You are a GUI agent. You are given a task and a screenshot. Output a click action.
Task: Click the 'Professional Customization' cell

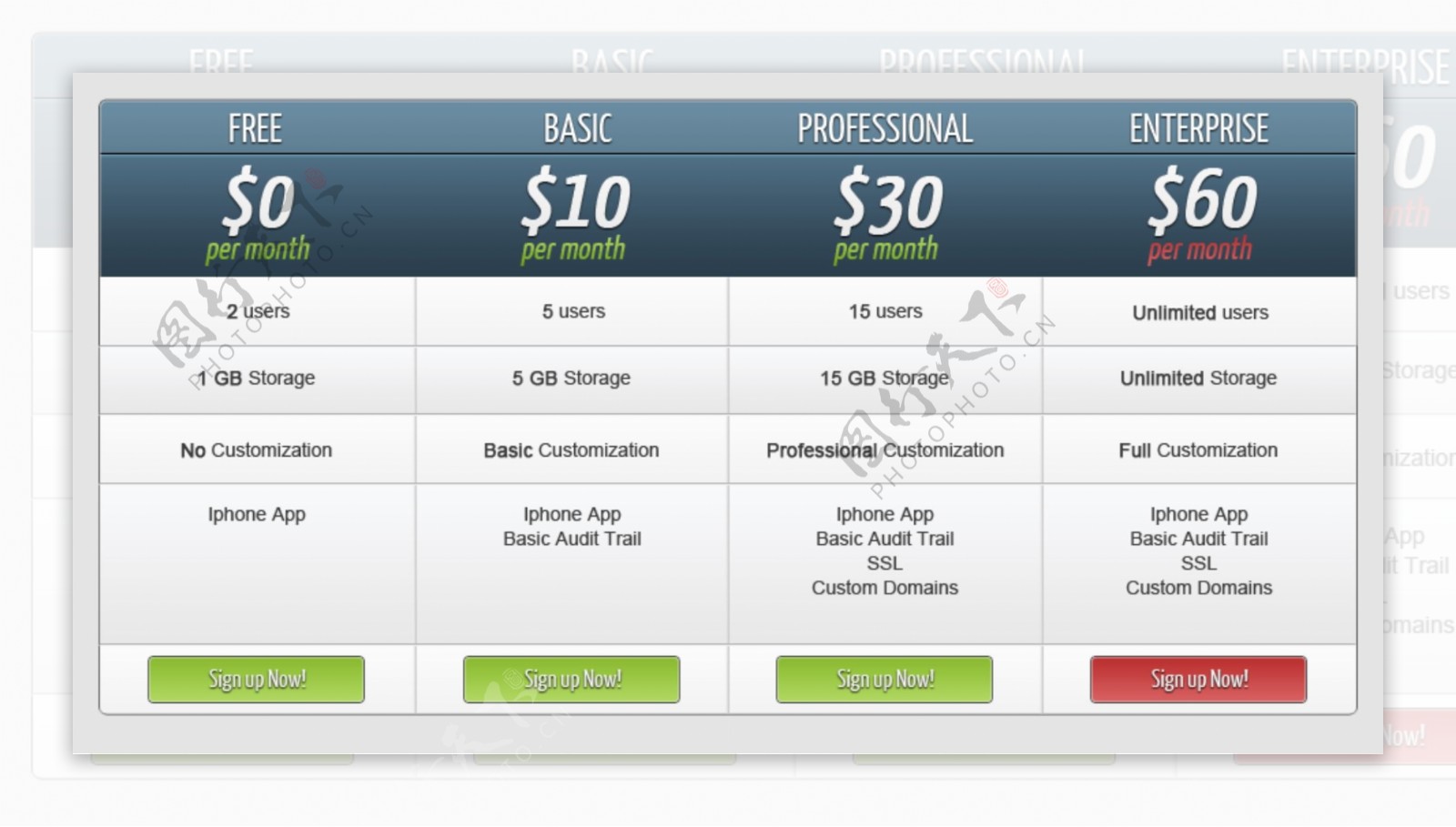885,450
